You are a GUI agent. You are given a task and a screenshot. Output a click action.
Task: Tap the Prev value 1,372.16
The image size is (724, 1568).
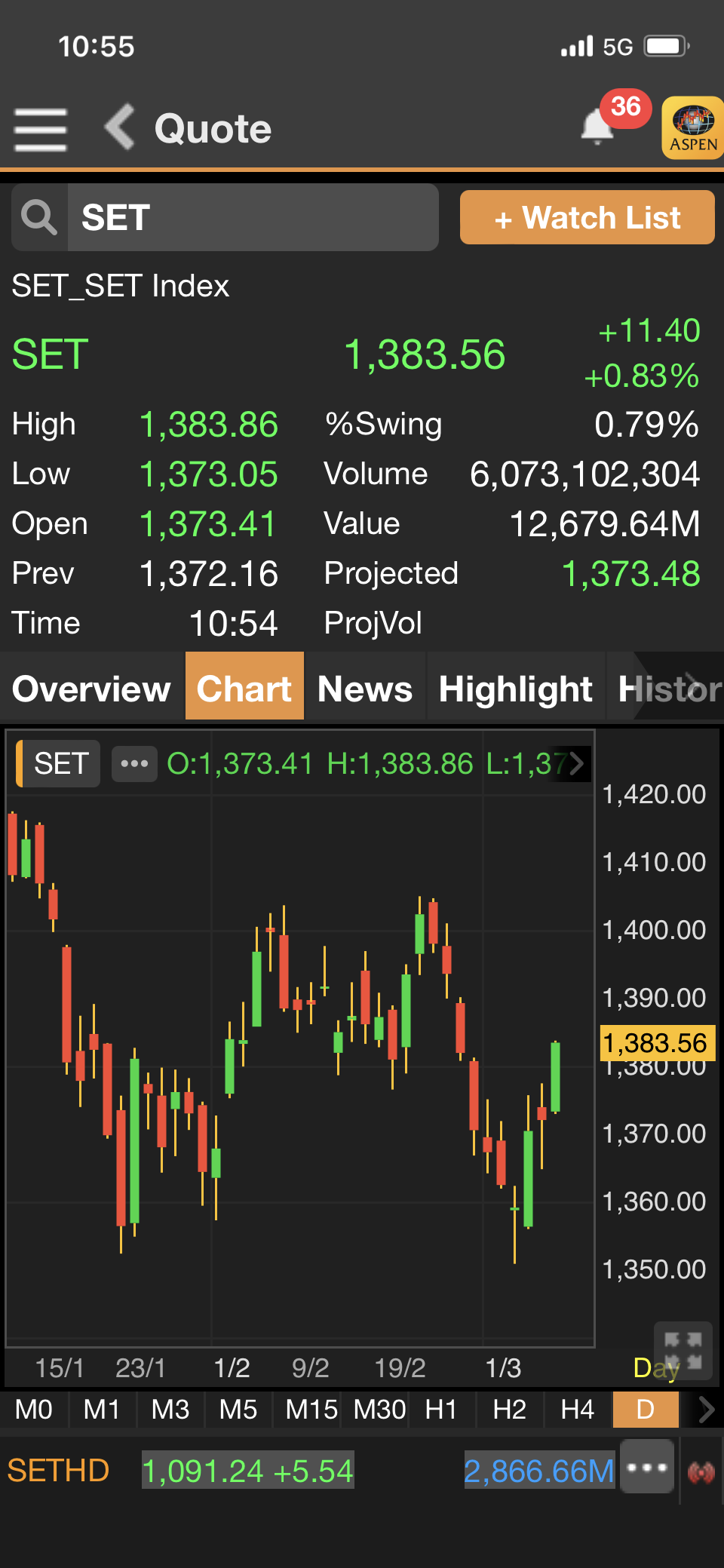209,574
